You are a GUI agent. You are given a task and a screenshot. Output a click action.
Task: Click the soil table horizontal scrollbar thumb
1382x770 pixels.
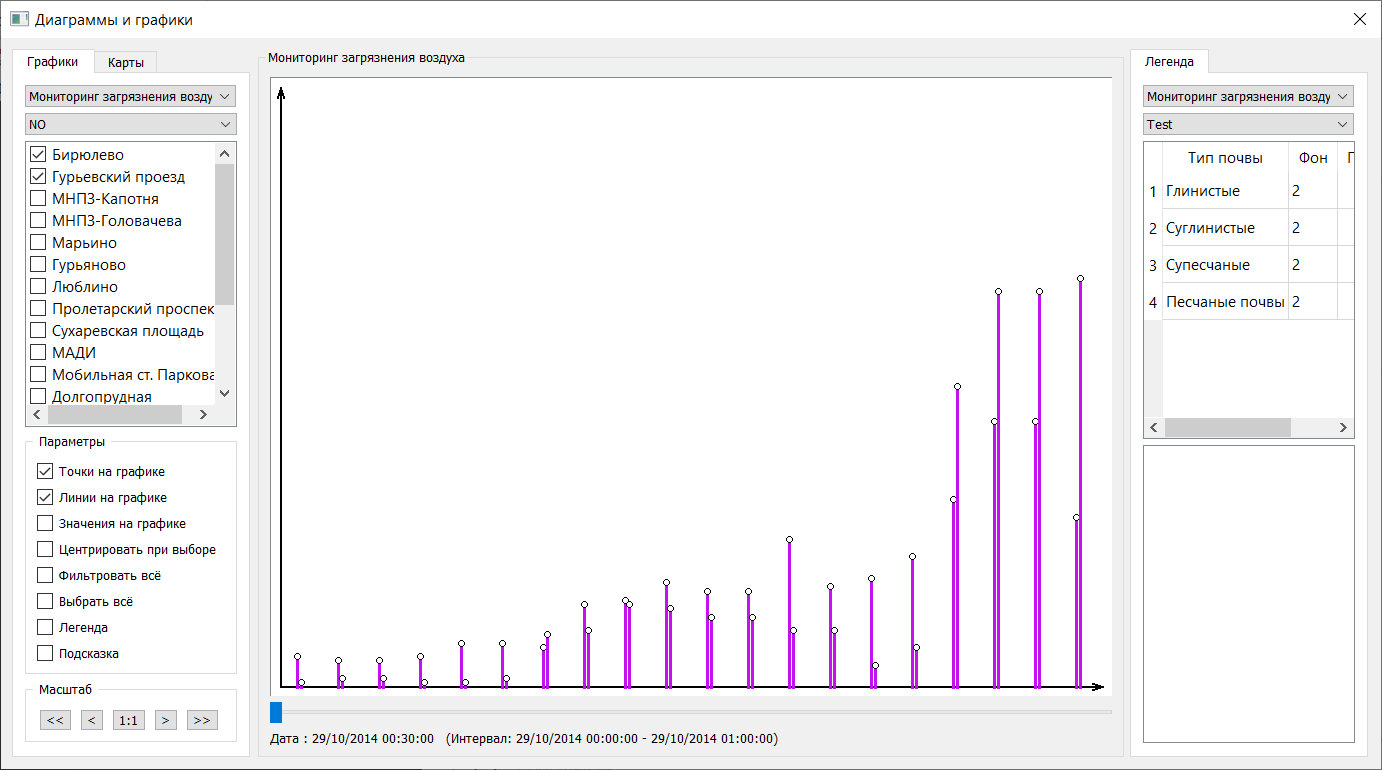tap(1227, 427)
